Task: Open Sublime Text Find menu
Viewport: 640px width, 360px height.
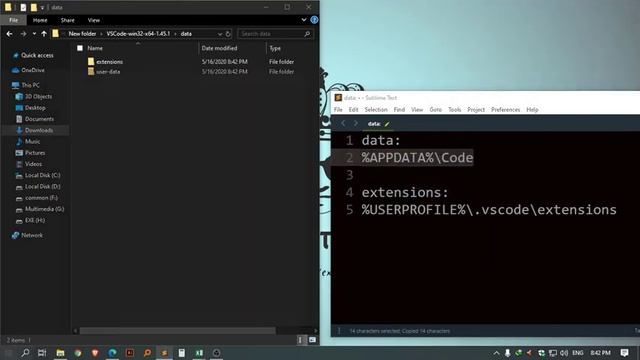Action: [x=399, y=110]
